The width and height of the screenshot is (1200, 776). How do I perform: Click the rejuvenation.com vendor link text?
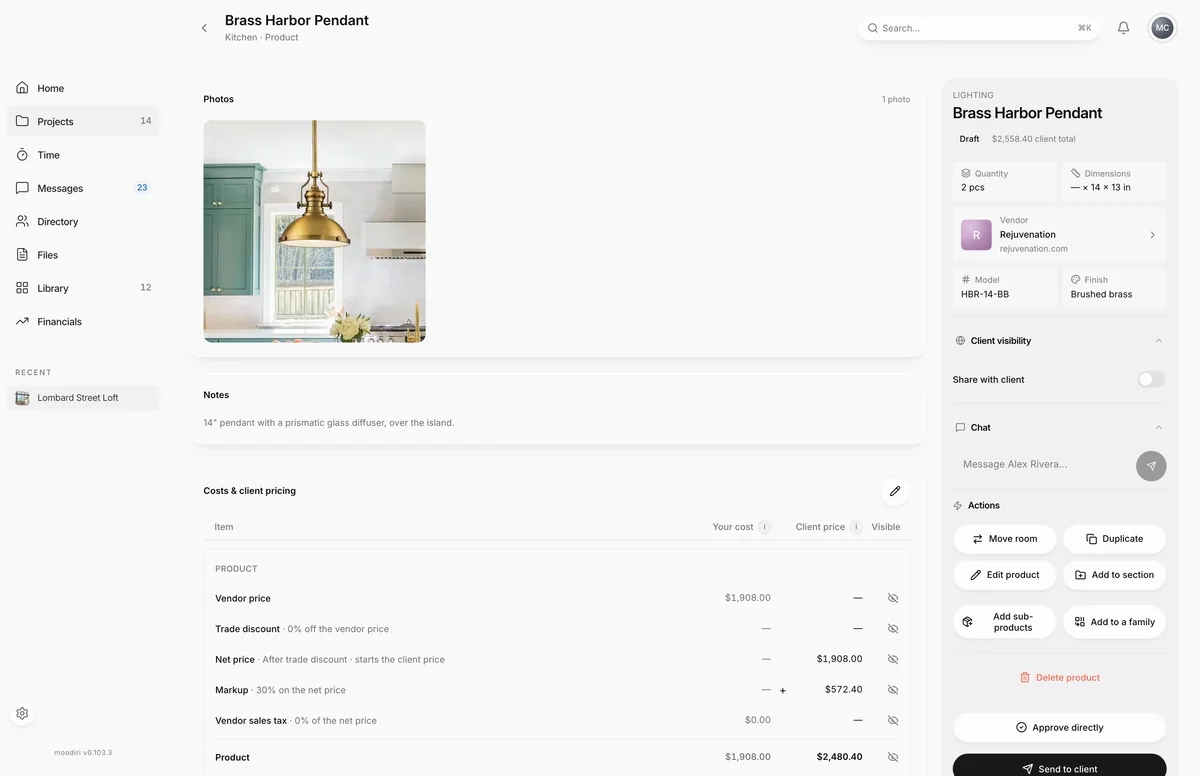(1034, 249)
